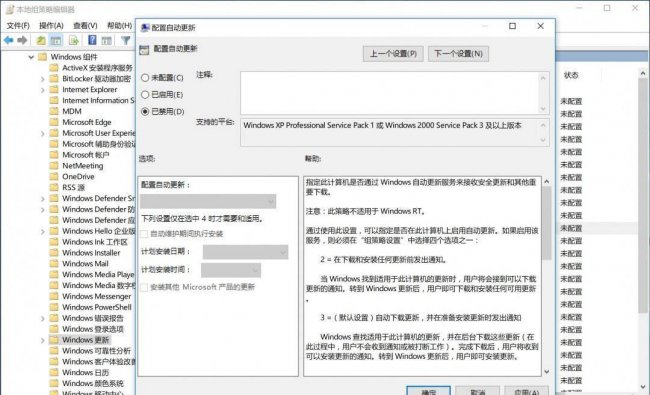Screen dimensions: 650x395
Task: Click the 上一个设置(P) button
Action: (393, 54)
